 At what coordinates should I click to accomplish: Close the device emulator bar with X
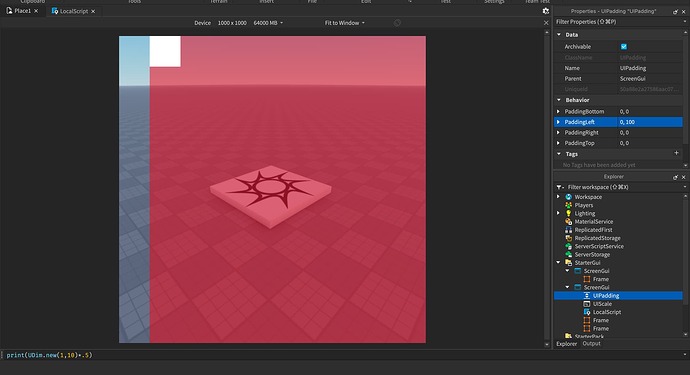pos(546,23)
